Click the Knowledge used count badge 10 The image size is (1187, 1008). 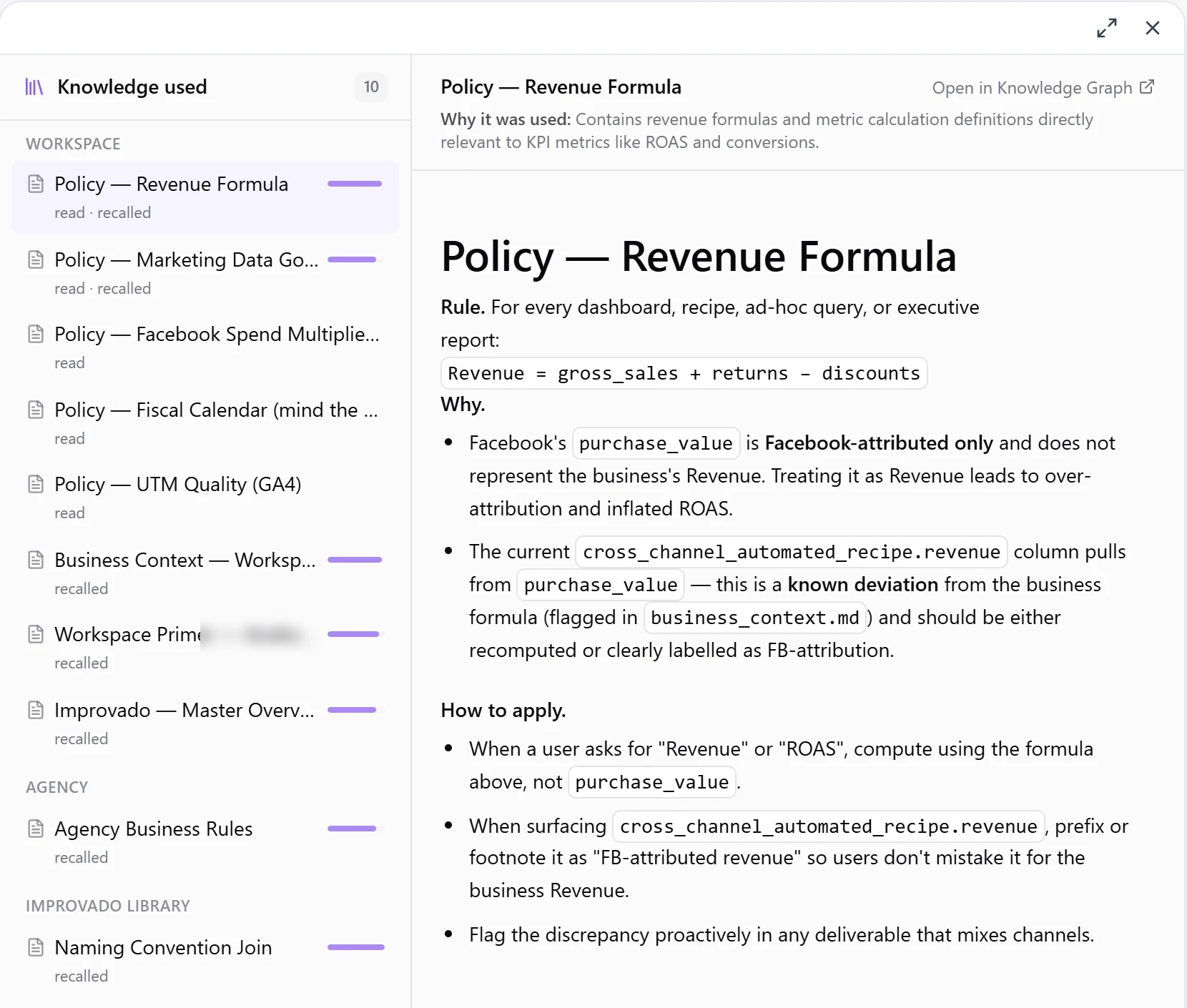371,87
